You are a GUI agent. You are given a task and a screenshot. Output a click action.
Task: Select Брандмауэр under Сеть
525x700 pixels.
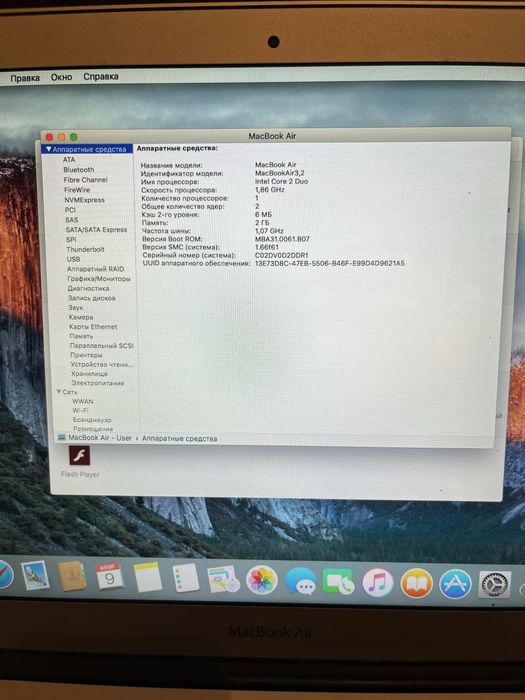92,420
